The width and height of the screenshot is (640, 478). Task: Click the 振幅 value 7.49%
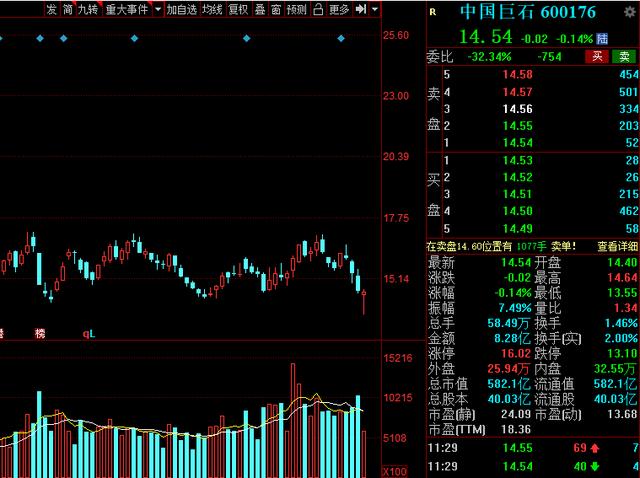pos(515,308)
